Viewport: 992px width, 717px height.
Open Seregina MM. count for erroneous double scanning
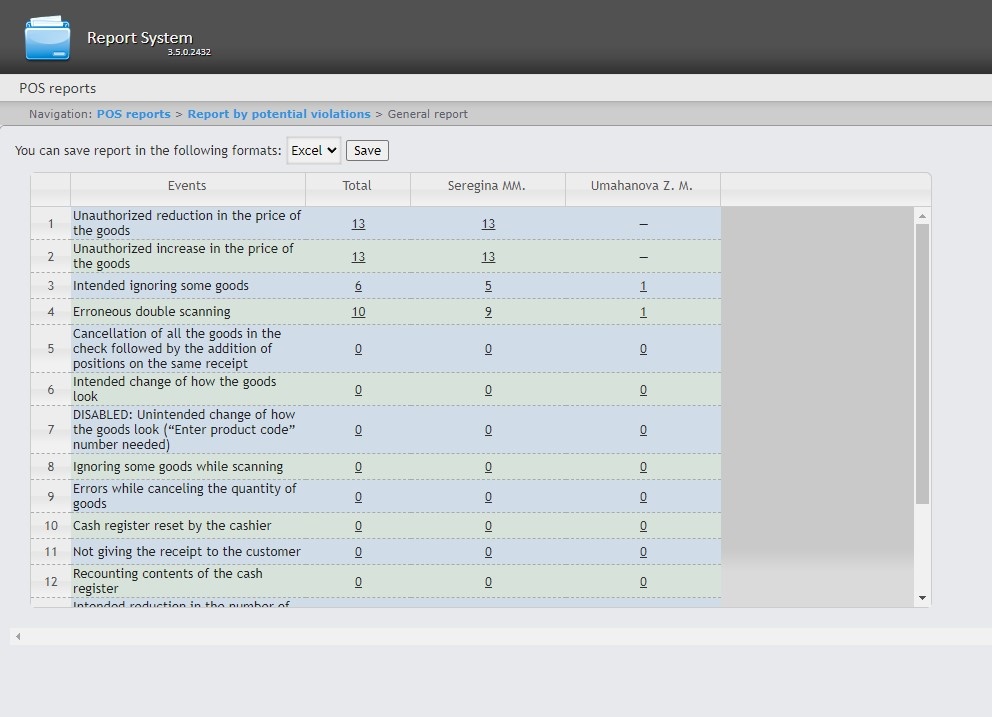488,312
